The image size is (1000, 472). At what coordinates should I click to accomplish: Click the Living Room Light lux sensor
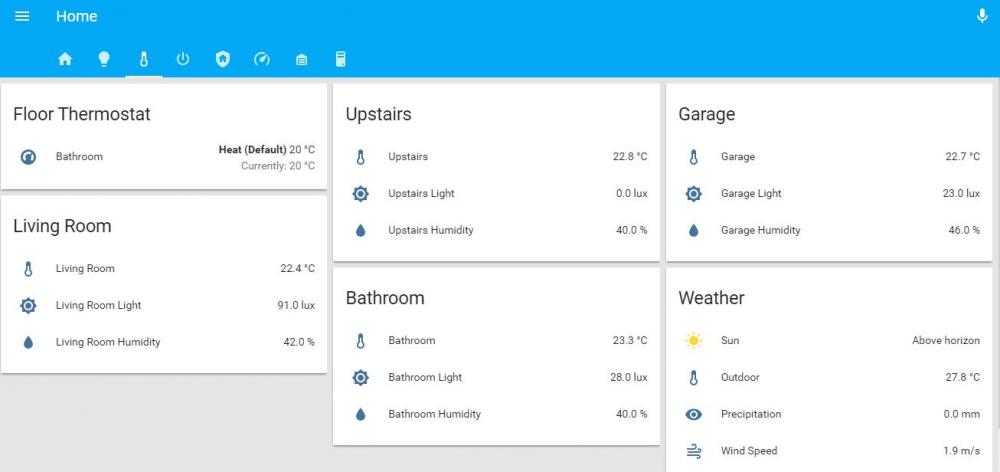(98, 305)
